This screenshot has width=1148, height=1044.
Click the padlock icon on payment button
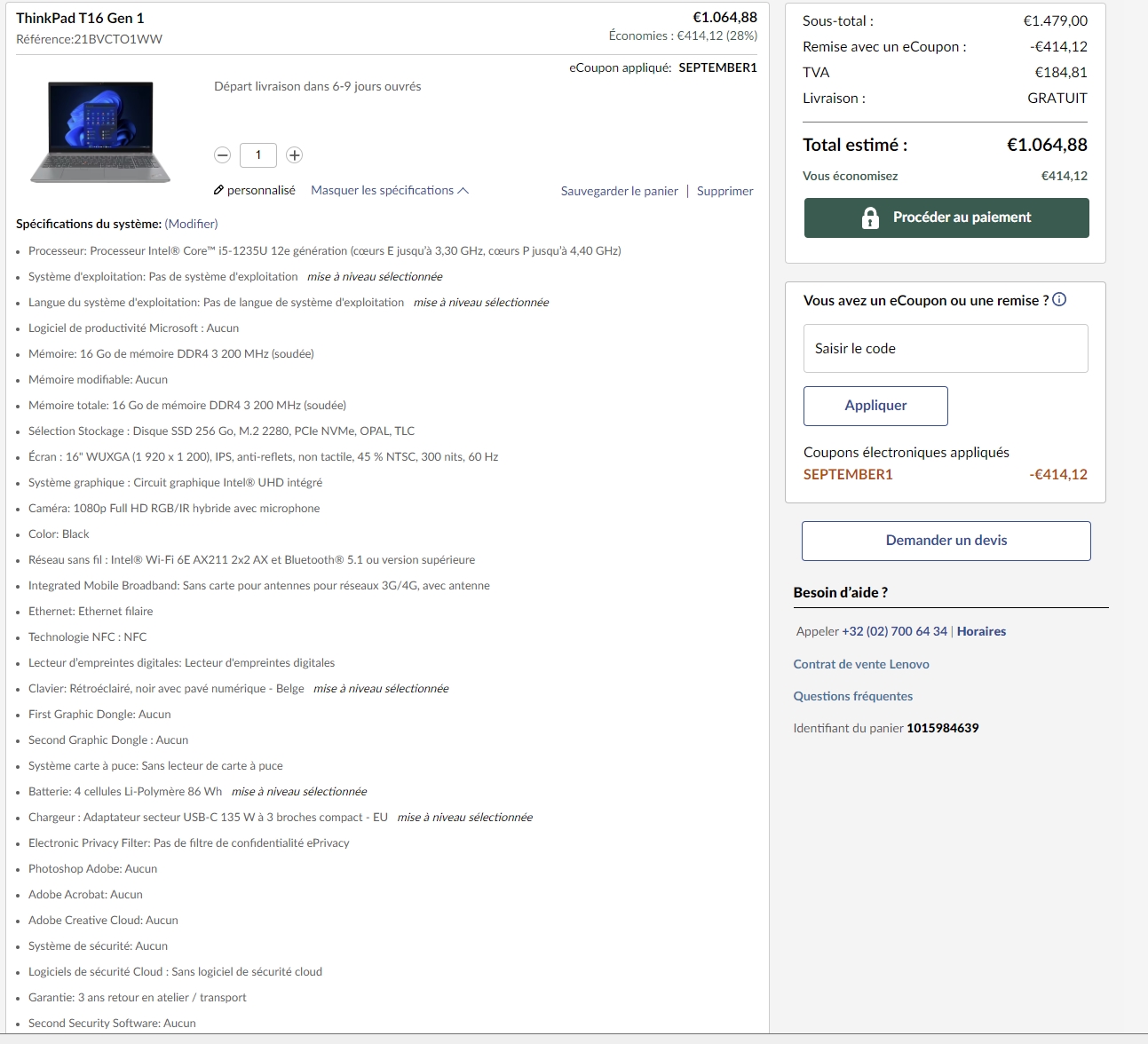(870, 217)
